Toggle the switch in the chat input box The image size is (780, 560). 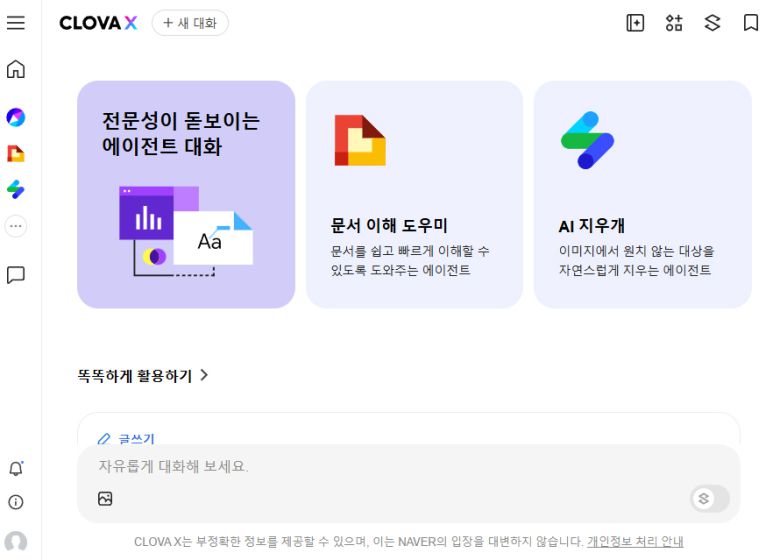[709, 498]
